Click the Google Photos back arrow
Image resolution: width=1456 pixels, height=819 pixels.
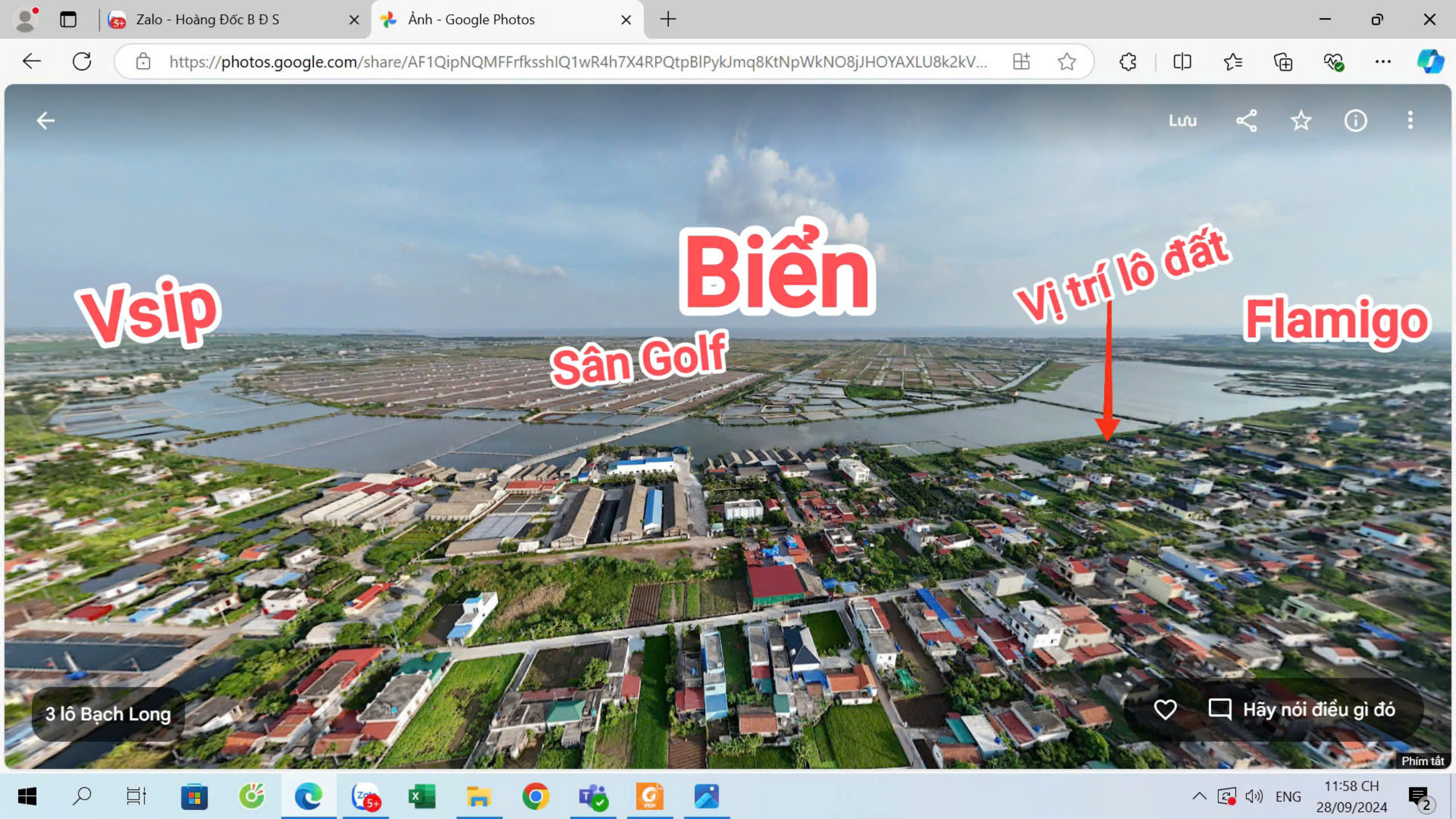45,121
